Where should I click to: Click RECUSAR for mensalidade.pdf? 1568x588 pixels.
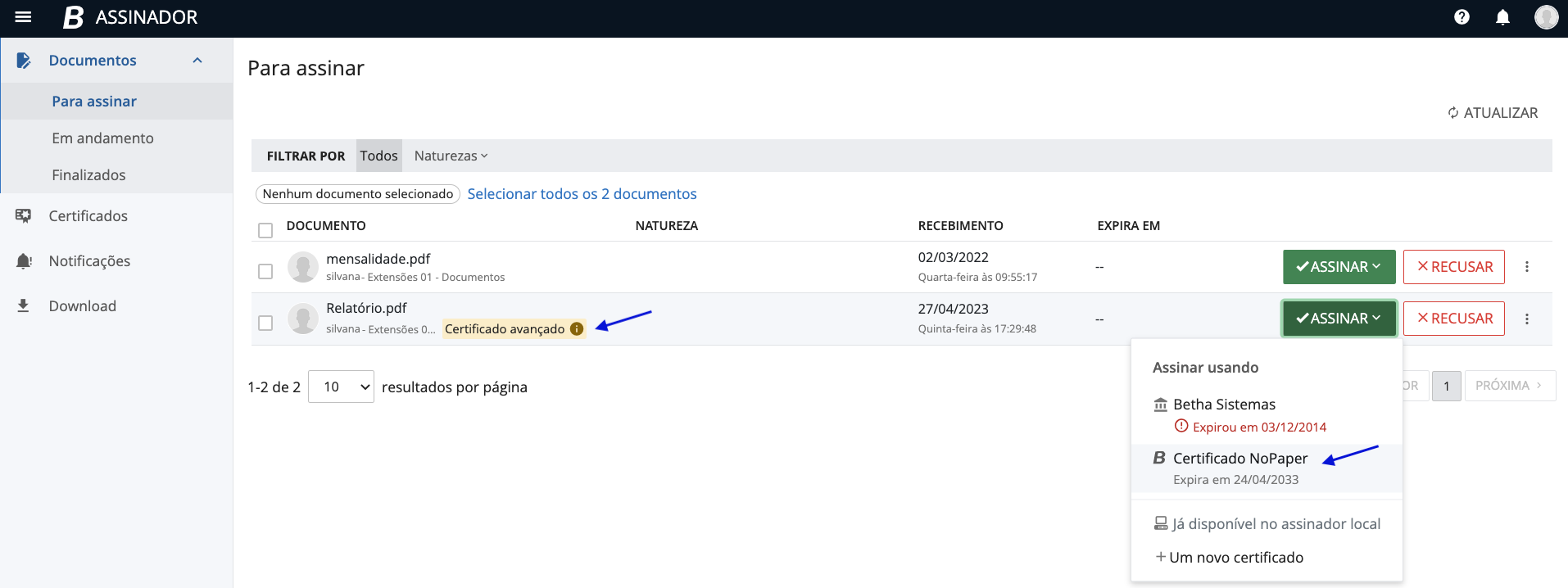click(x=1453, y=267)
